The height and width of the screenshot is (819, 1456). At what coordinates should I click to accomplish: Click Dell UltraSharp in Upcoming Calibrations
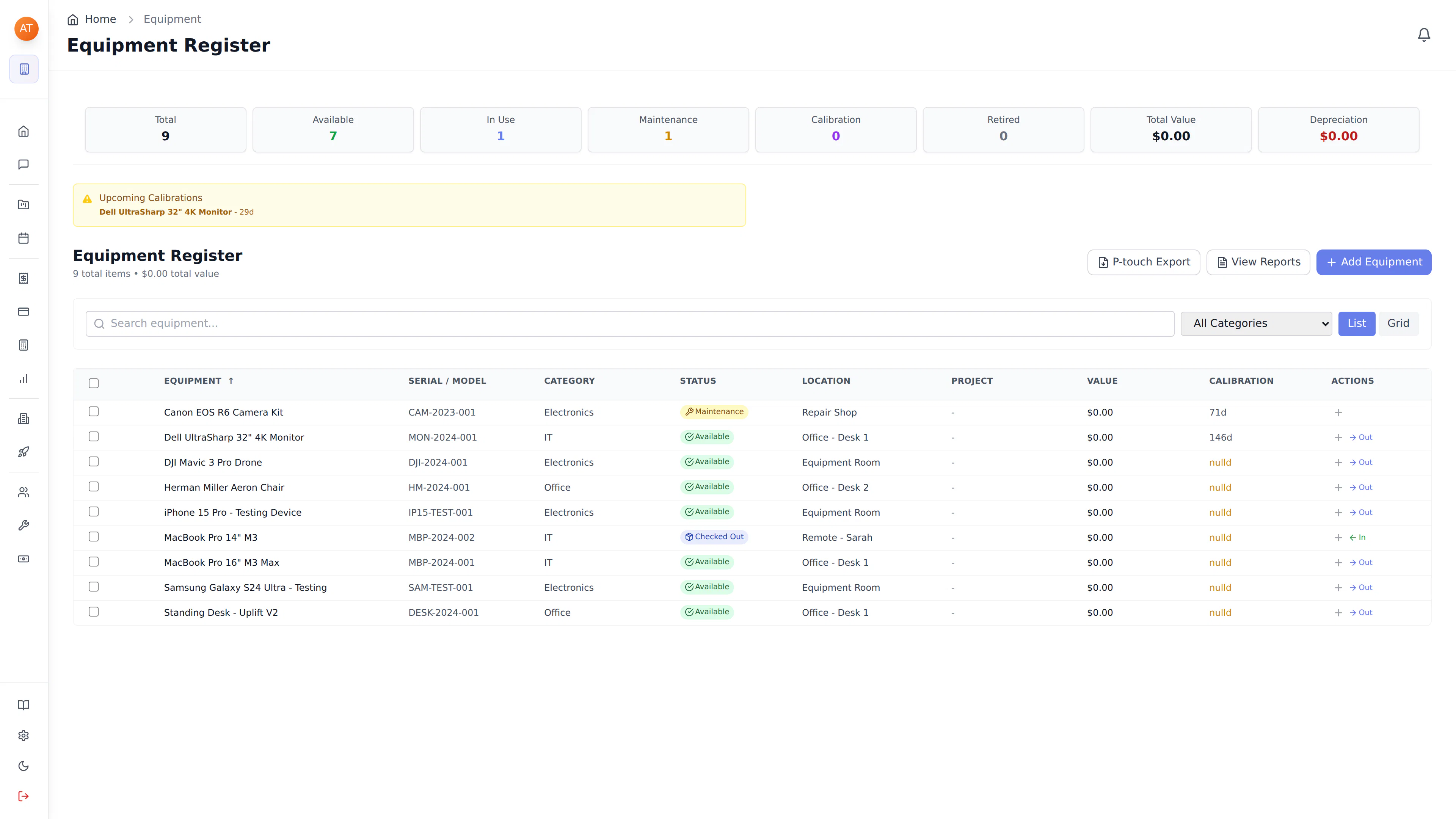pos(166,212)
